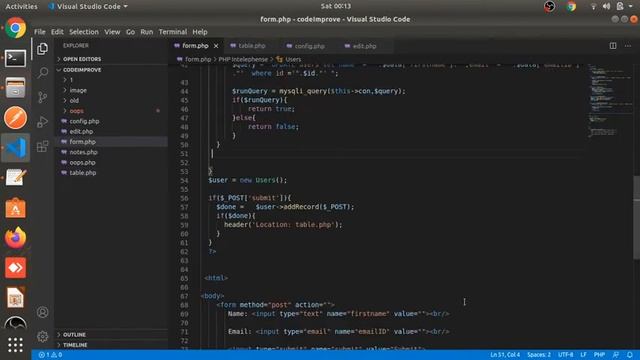Open the volume indicator in top bar
Image resolution: width=640 pixels, height=360 pixels.
pyautogui.click(x=606, y=6)
